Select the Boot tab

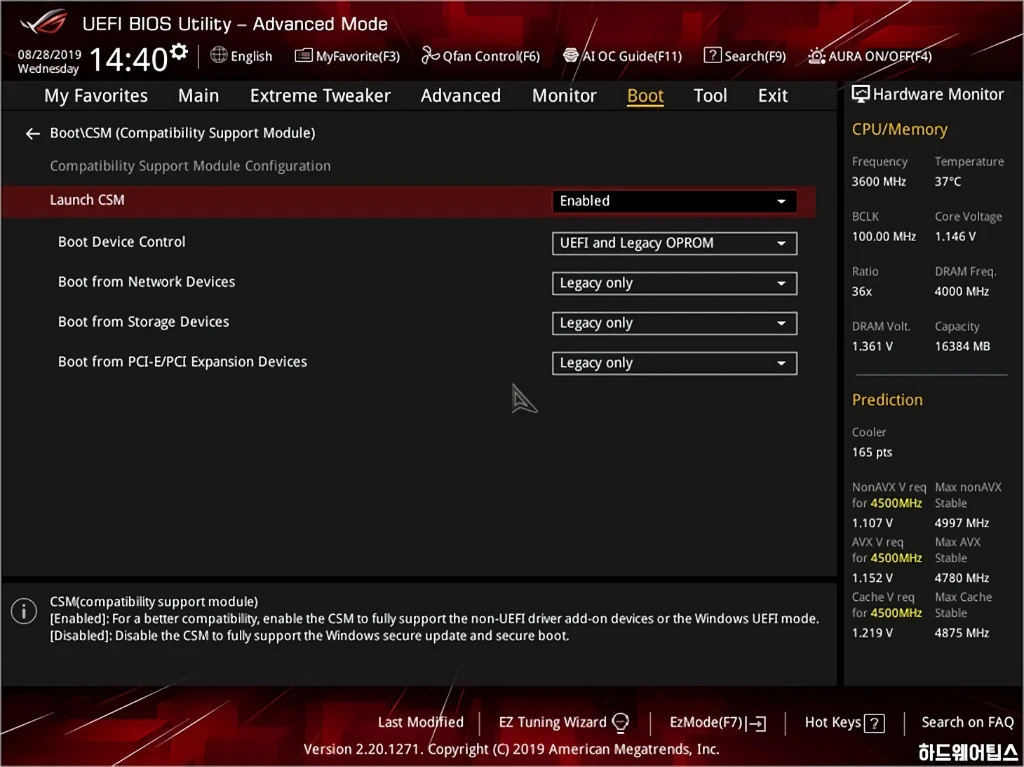pyautogui.click(x=645, y=95)
